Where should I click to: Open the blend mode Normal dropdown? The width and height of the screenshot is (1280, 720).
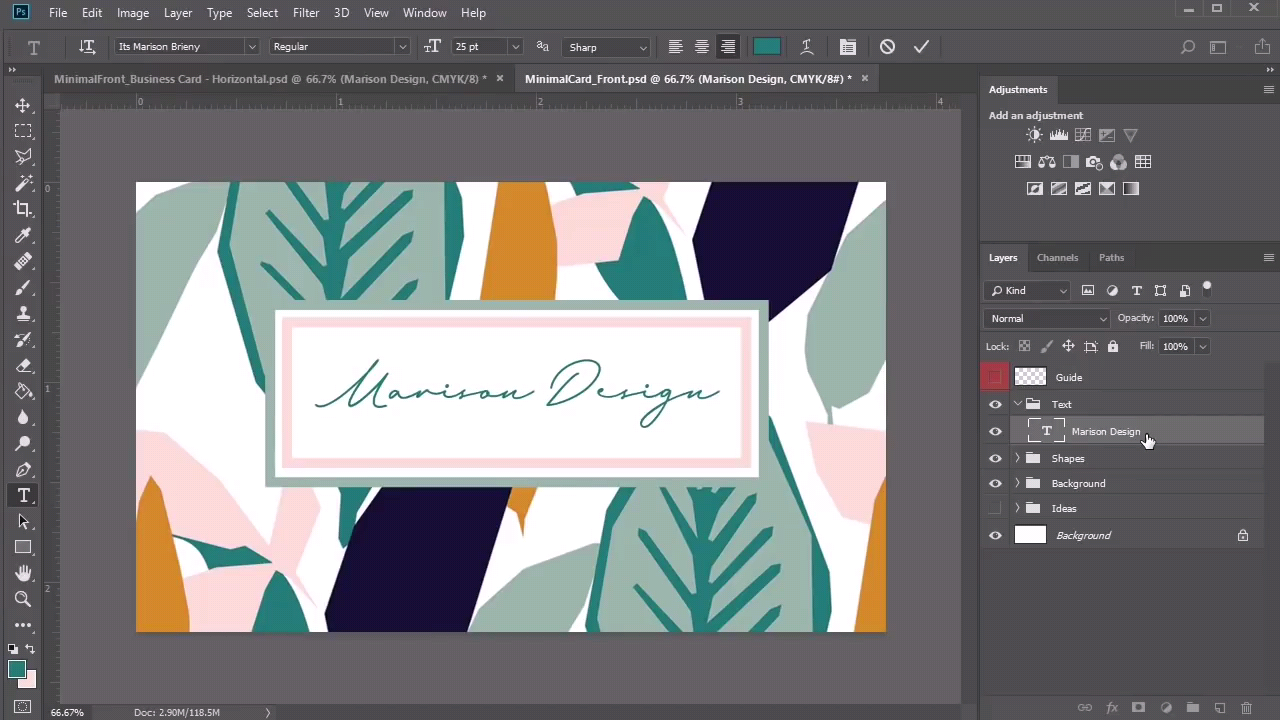coord(1047,318)
